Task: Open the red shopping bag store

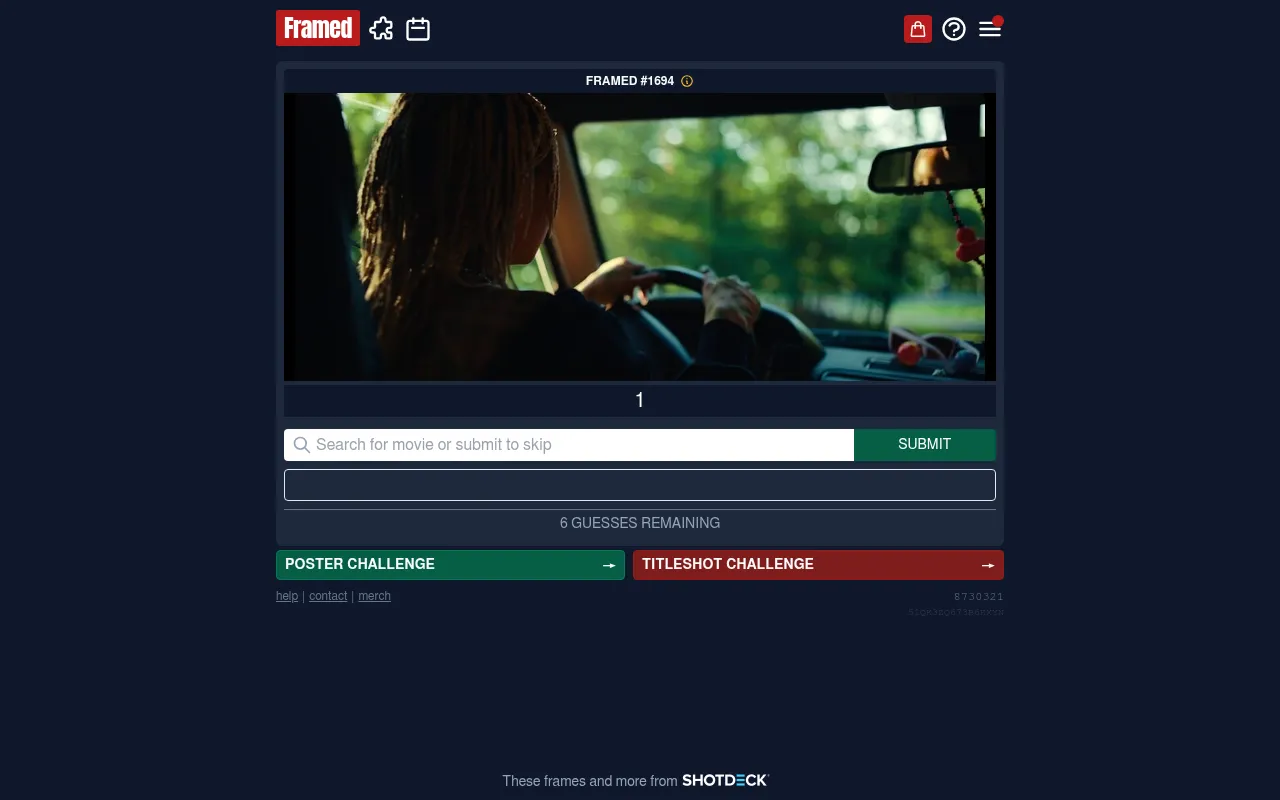Action: (x=918, y=29)
